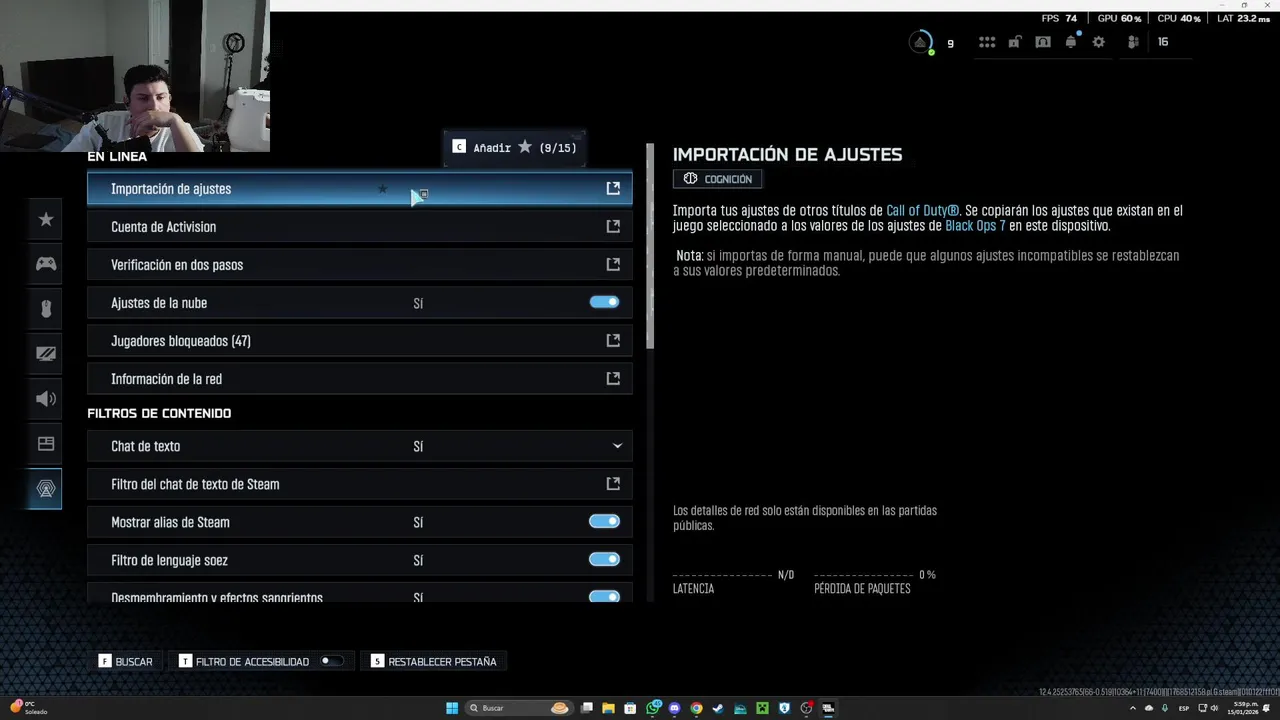The width and height of the screenshot is (1280, 720).
Task: Click the header icon left of the bell
Action: (1043, 42)
